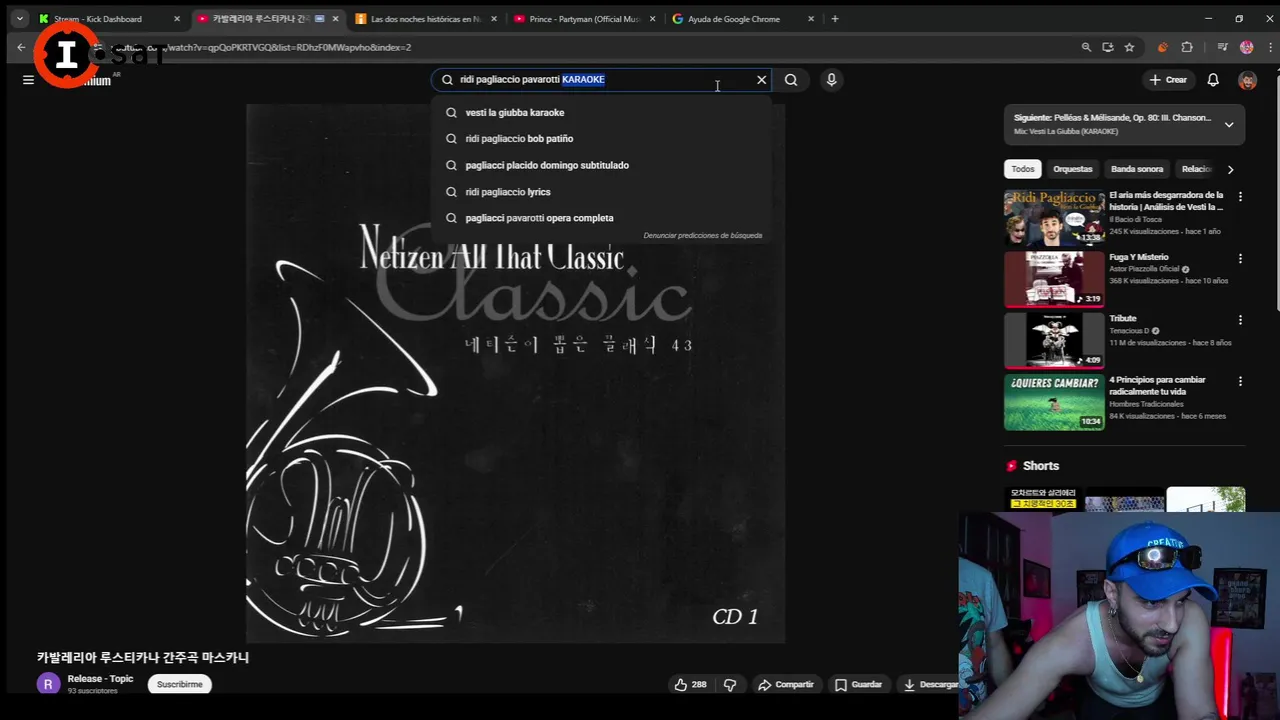The image size is (1280, 720).
Task: Like the video with thumbs up 288
Action: [x=690, y=685]
